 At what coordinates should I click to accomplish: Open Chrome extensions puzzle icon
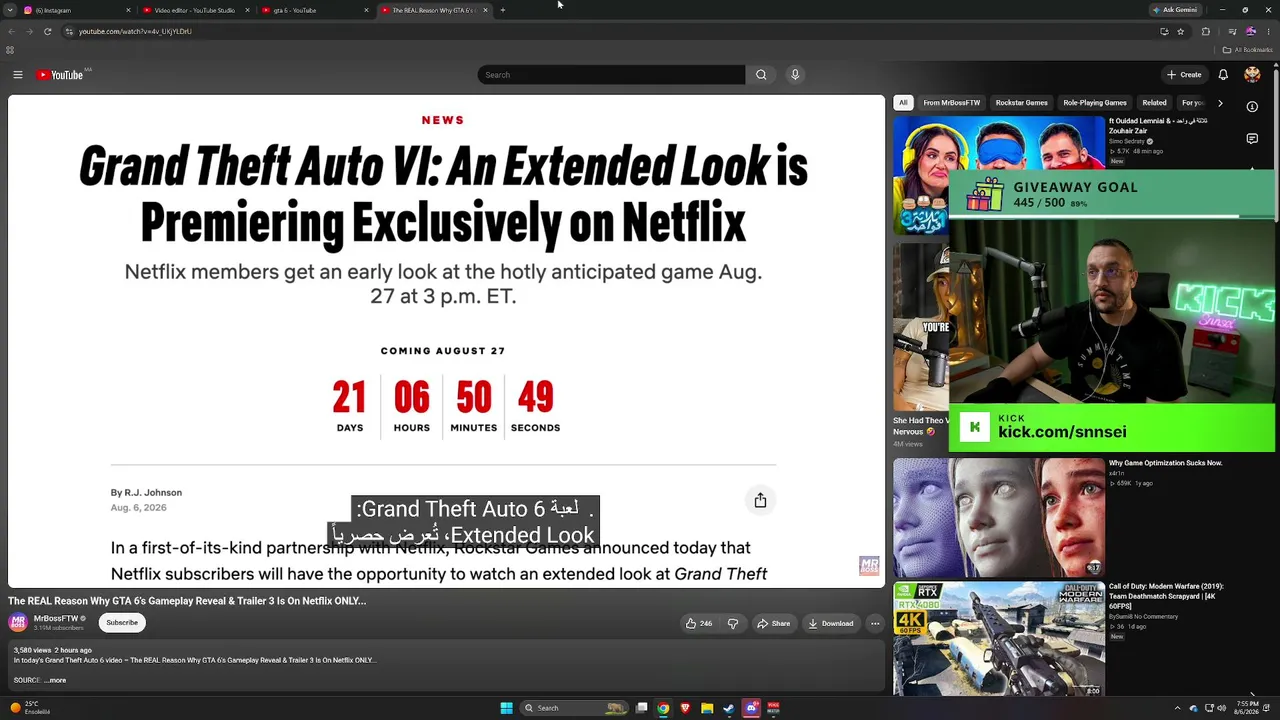click(1205, 31)
